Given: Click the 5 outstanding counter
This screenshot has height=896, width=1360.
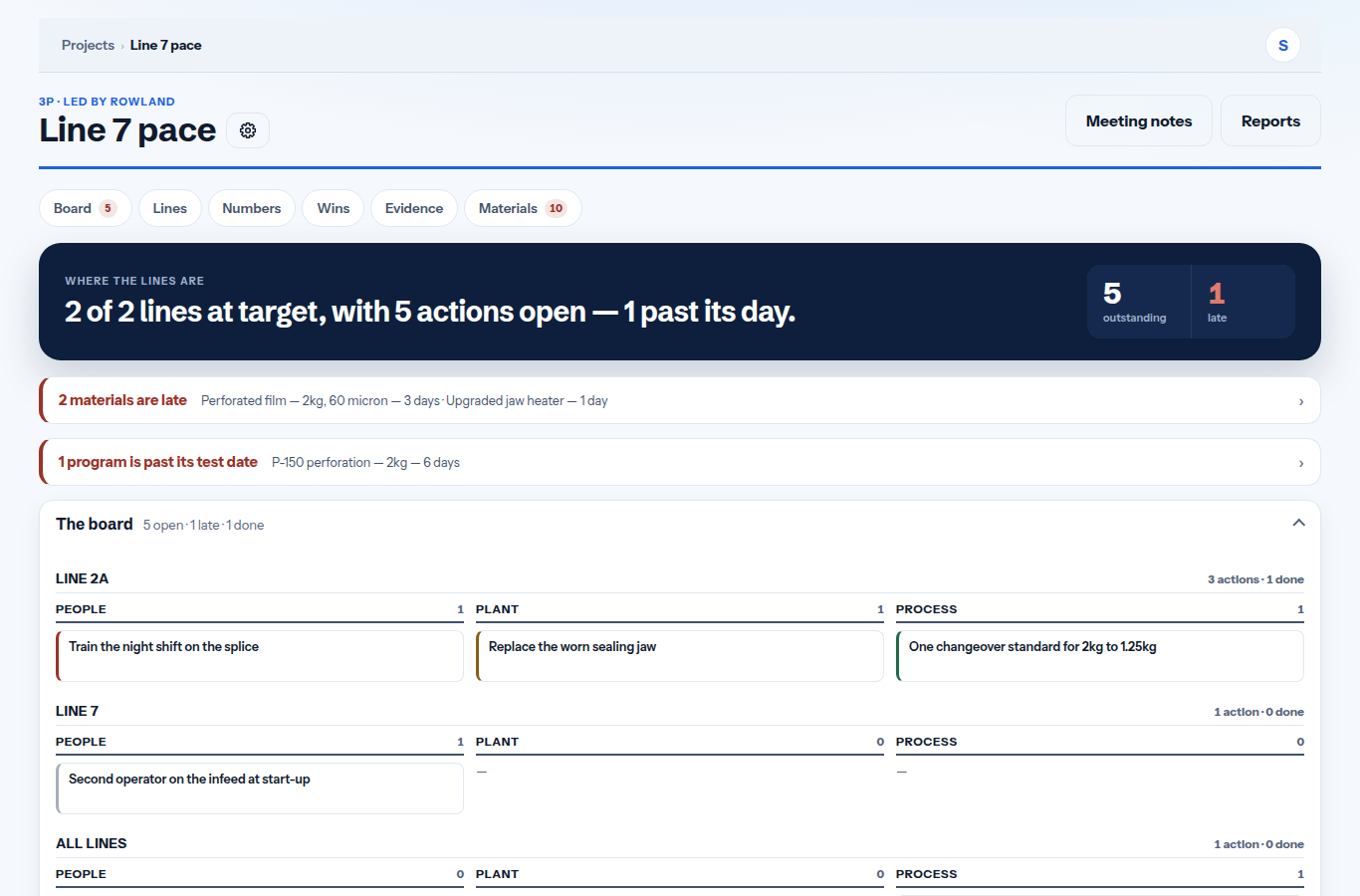Looking at the screenshot, I should coord(1138,302).
